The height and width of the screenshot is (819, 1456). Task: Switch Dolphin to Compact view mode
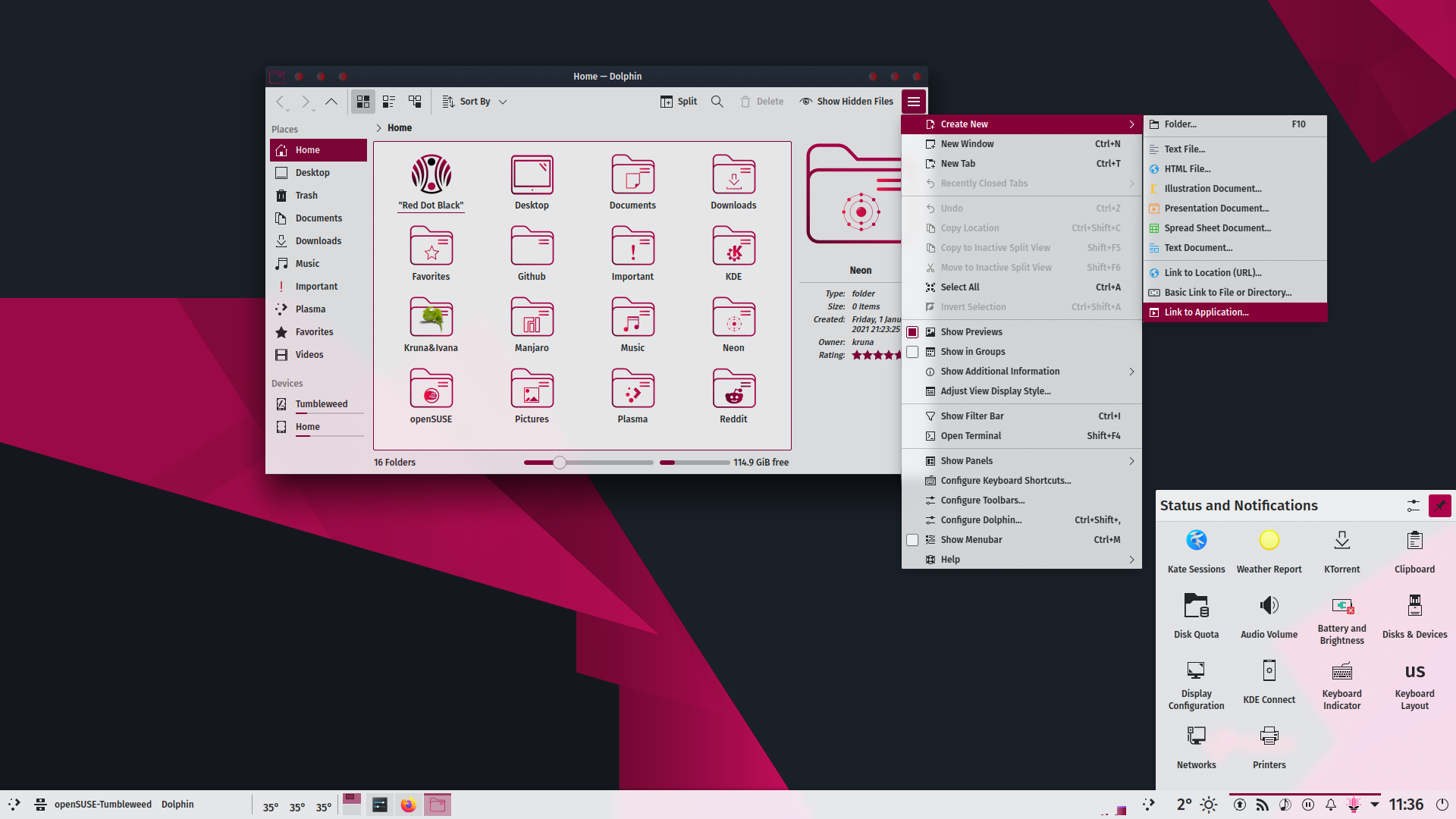(389, 101)
